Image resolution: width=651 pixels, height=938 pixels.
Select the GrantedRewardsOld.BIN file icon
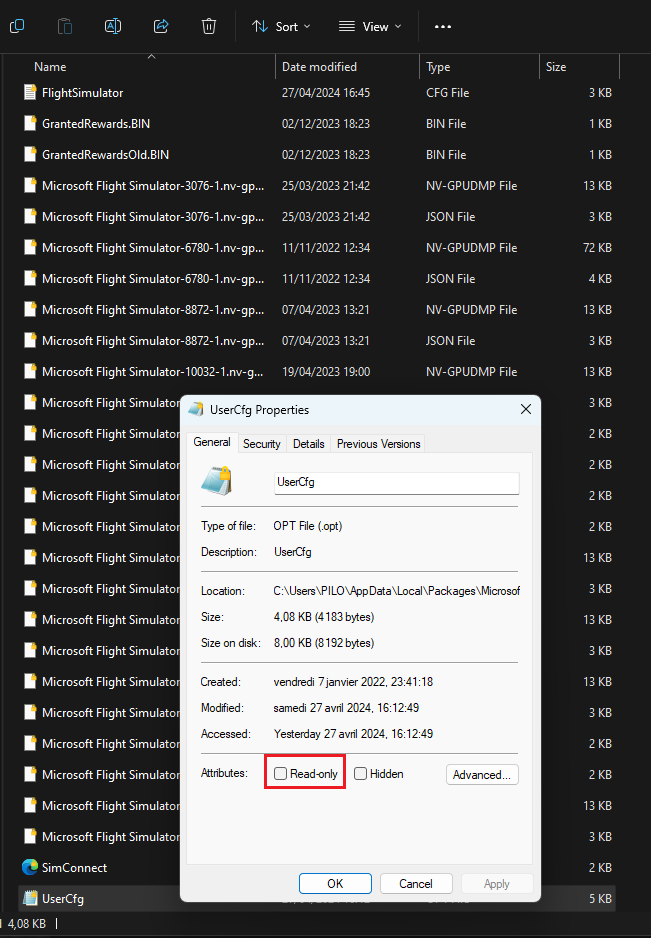click(x=30, y=154)
